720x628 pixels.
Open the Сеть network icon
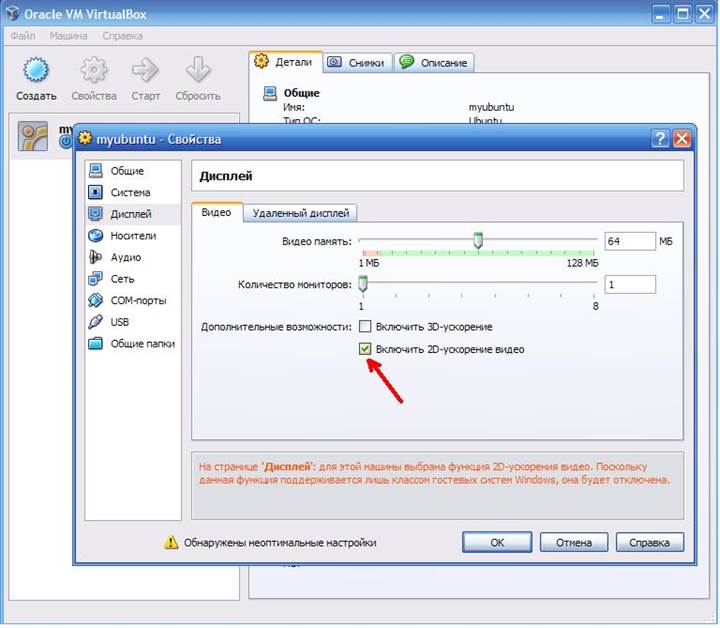coord(96,279)
